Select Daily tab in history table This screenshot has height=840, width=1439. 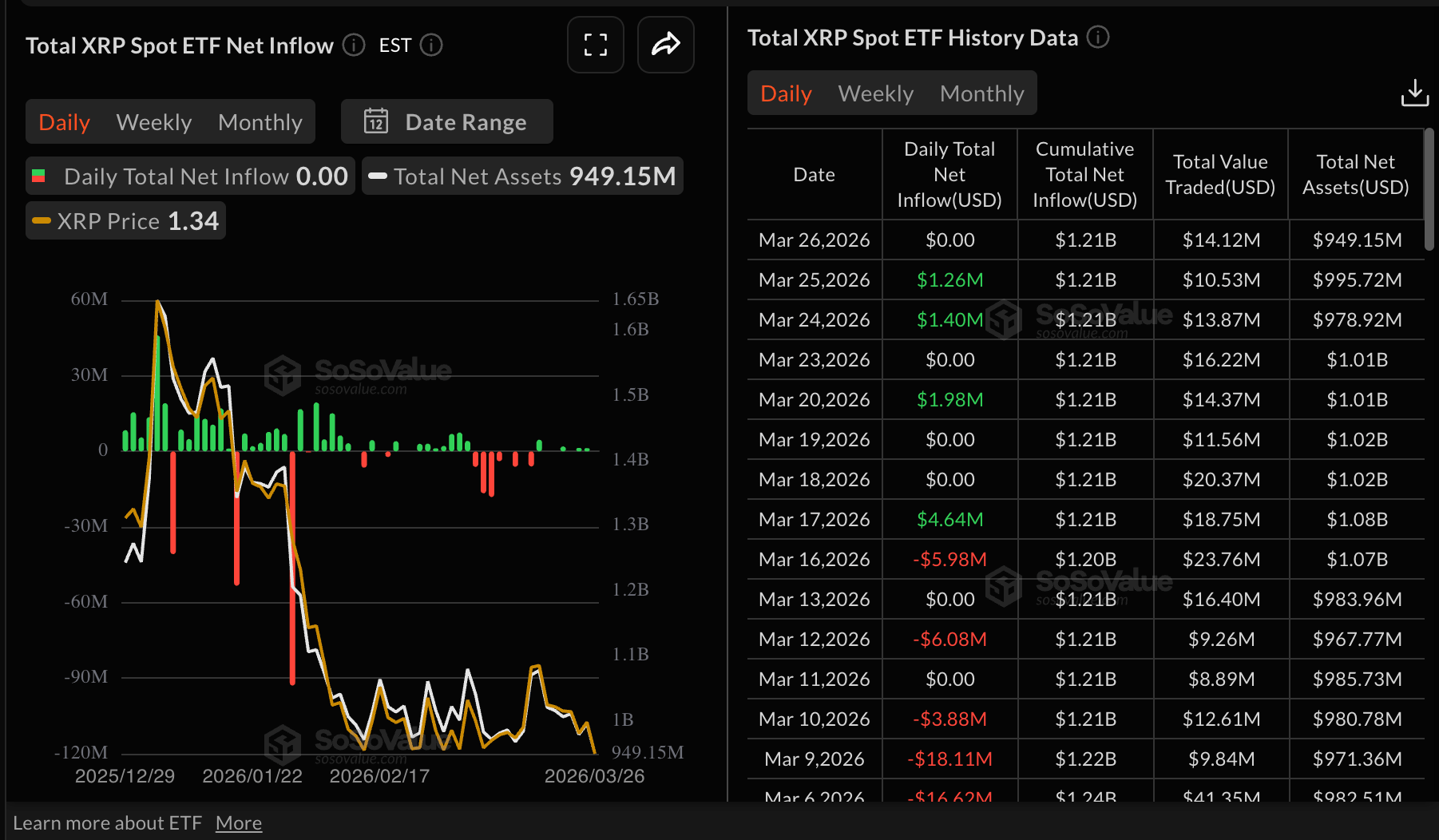coord(786,93)
